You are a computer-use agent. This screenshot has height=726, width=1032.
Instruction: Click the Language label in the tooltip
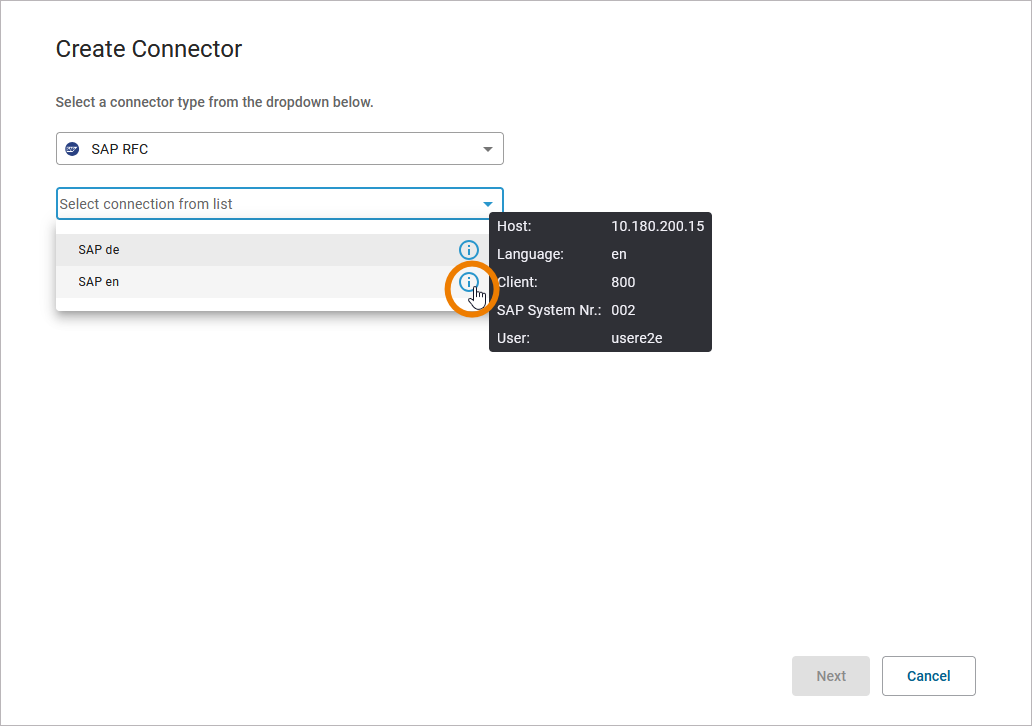(530, 254)
